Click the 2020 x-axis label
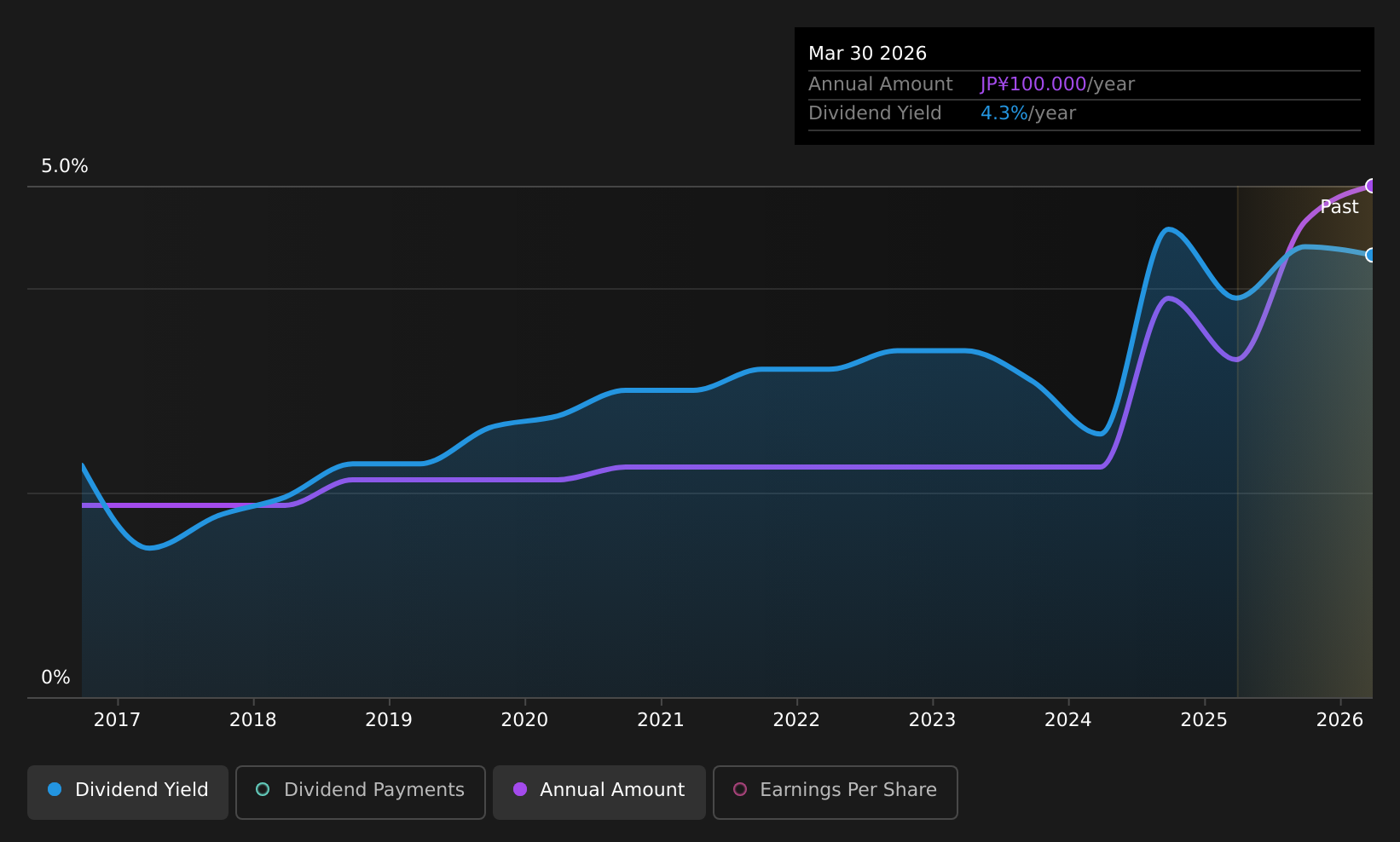Image resolution: width=1400 pixels, height=842 pixels. pos(524,720)
